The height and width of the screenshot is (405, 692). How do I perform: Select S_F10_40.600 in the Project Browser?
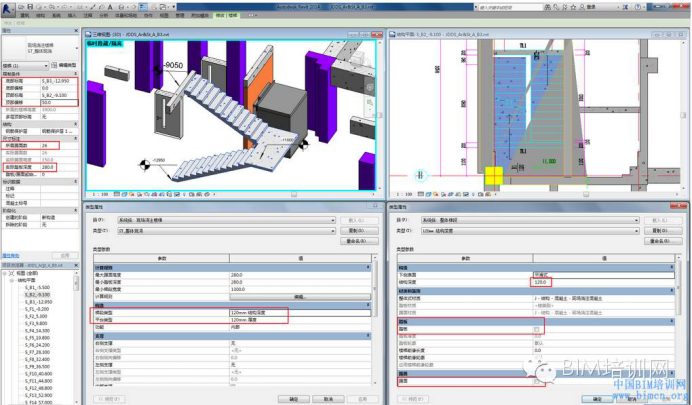point(38,374)
